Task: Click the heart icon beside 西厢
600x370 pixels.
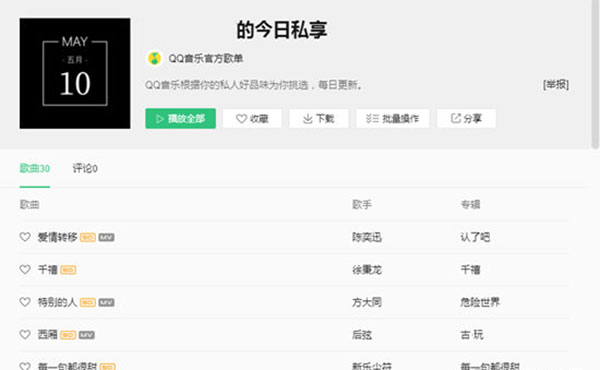Action: tap(25, 334)
